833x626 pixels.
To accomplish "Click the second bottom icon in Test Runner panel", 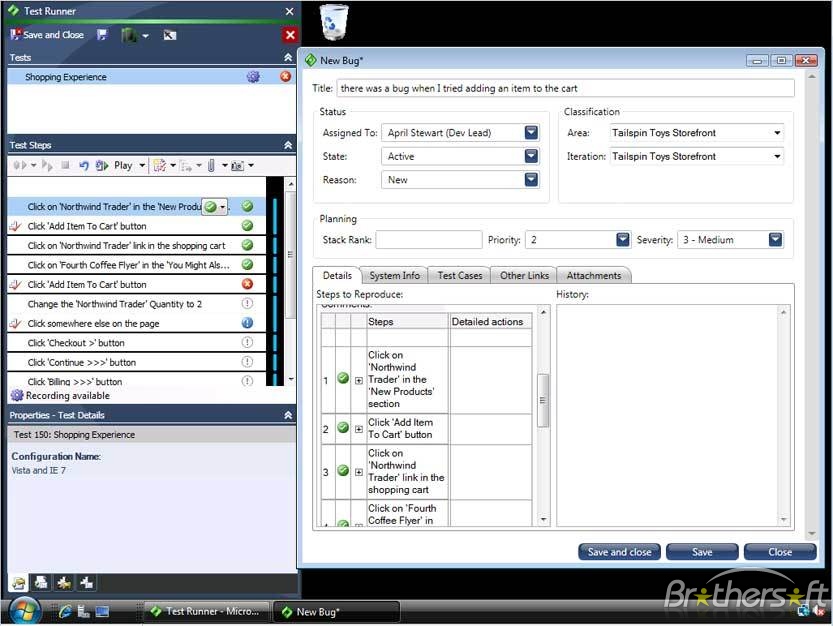I will click(x=41, y=583).
